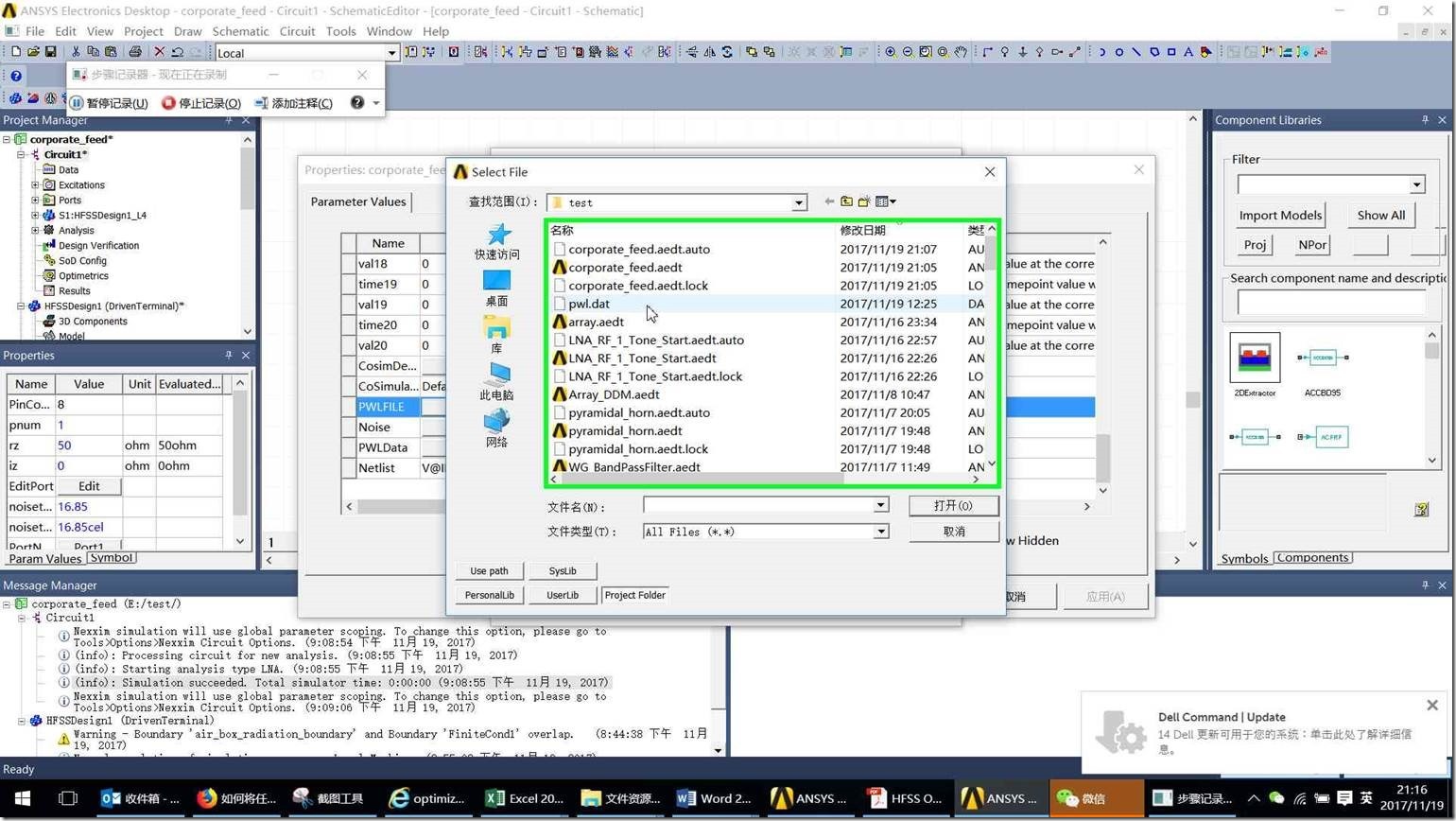Click 桌面 desktop shortcut in file dialog
Viewport: 1456px width, 821px height.
tap(497, 288)
